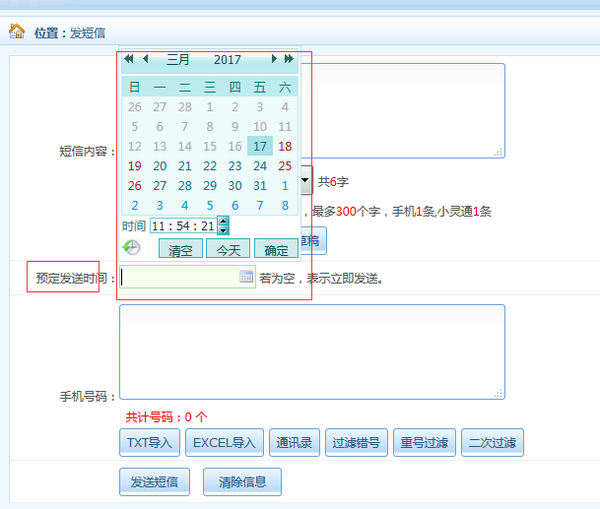The height and width of the screenshot is (509, 600).
Task: Click the home icon next to 位置
Action: pos(17,32)
